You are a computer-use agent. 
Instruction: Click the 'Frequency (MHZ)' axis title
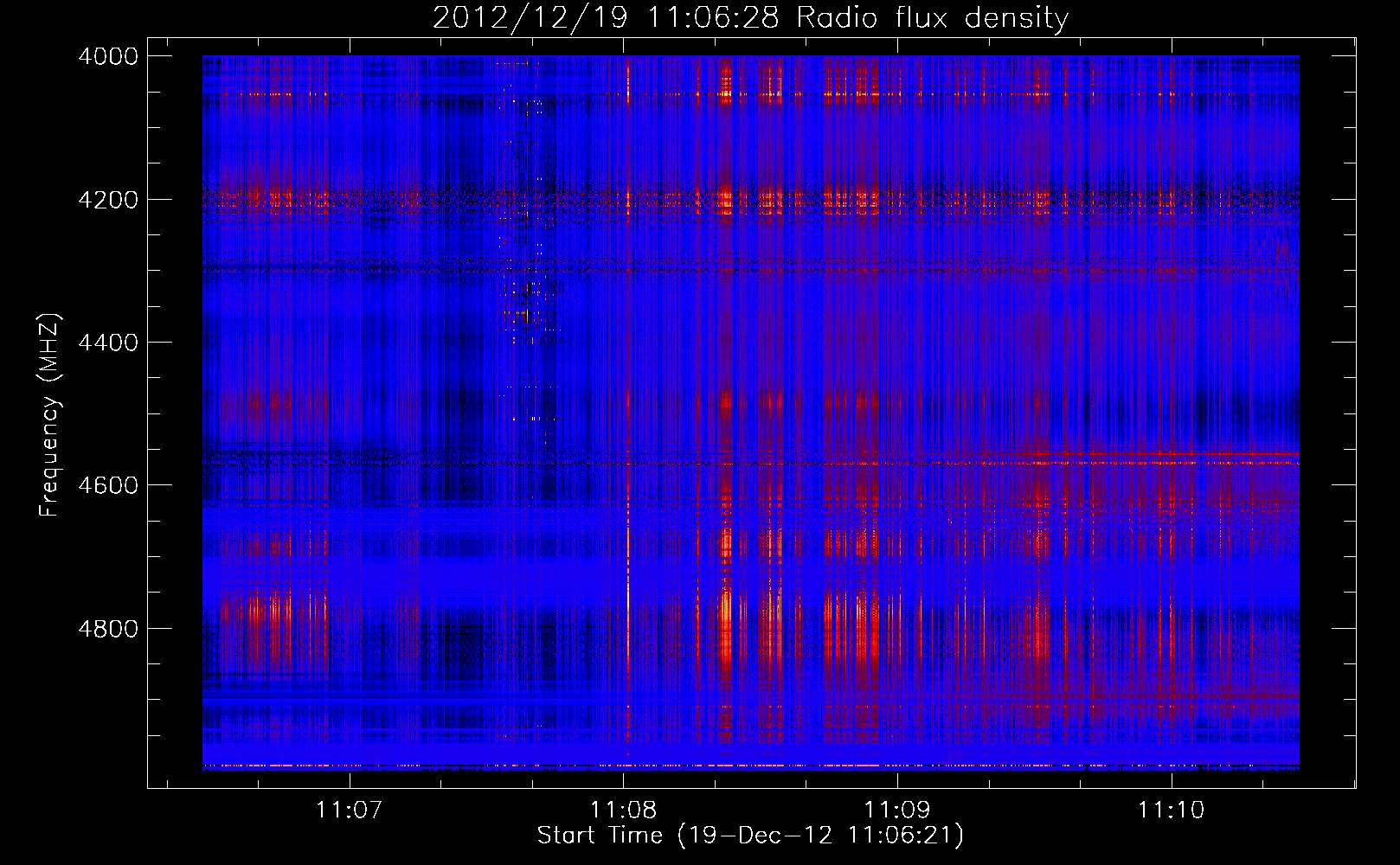click(x=49, y=415)
